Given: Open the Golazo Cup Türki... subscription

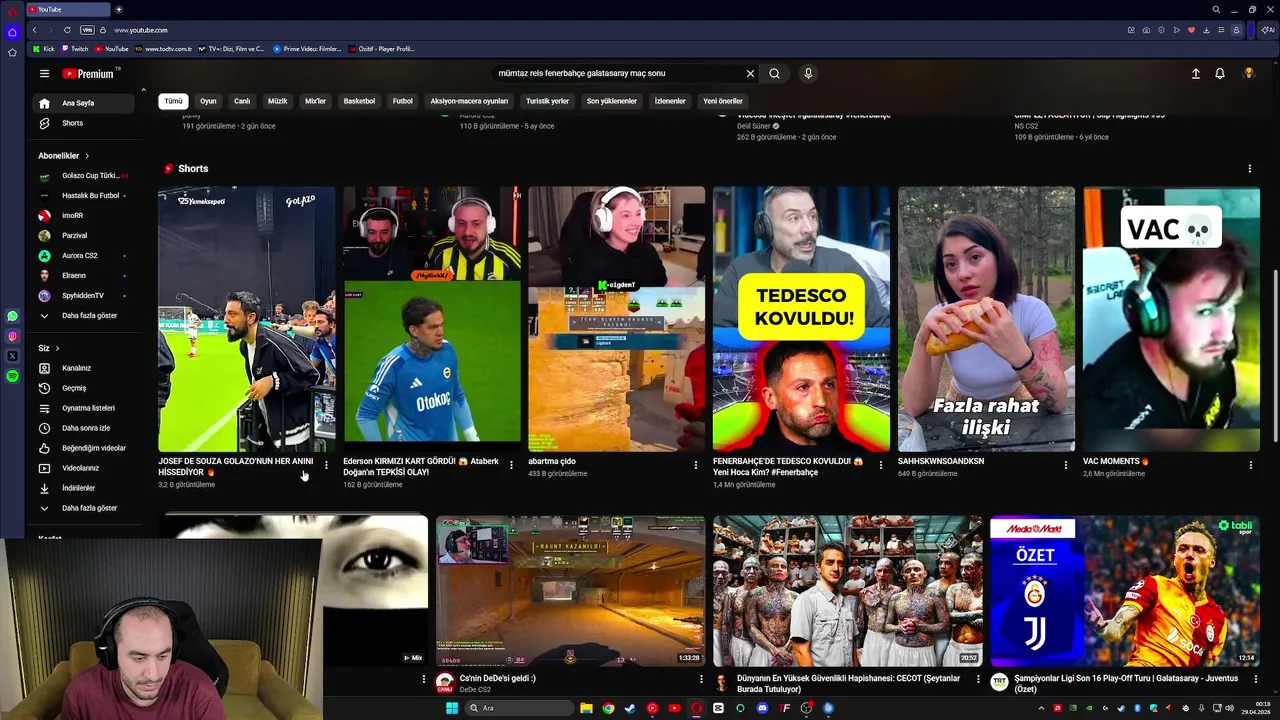Looking at the screenshot, I should (85, 176).
